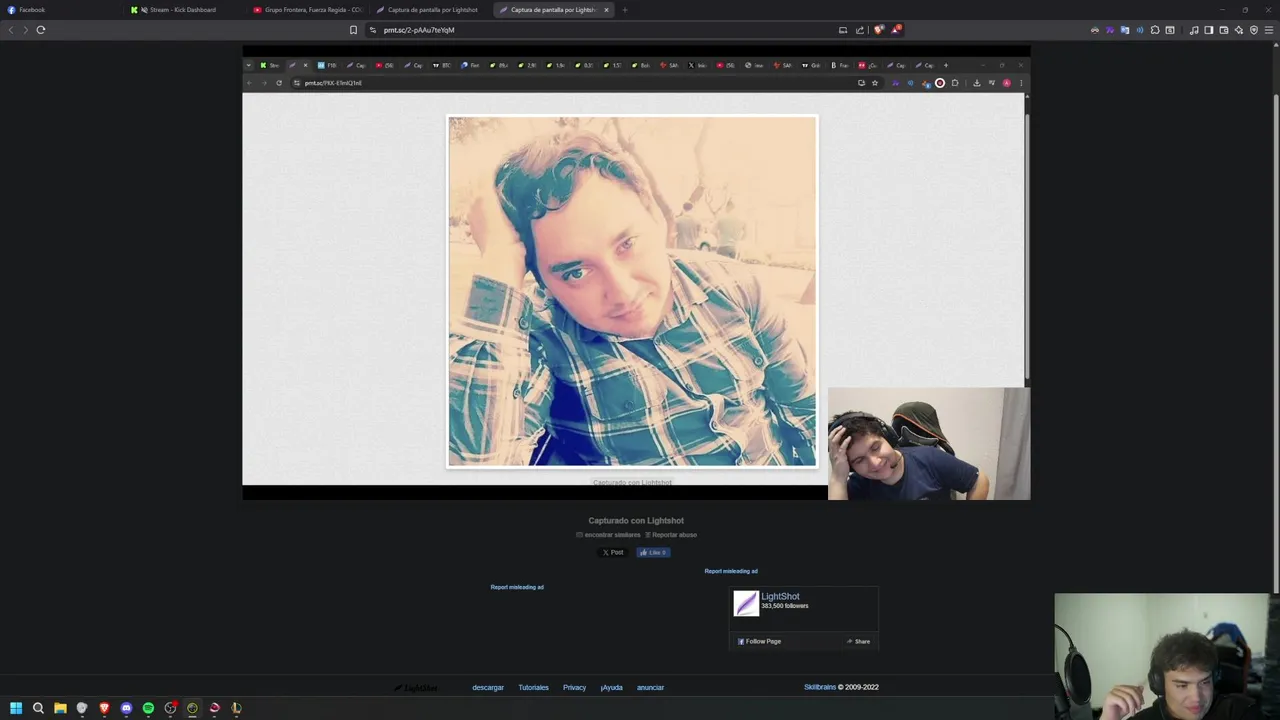The image size is (1280, 720).
Task: Click the right Report misleading ad link
Action: pos(731,571)
